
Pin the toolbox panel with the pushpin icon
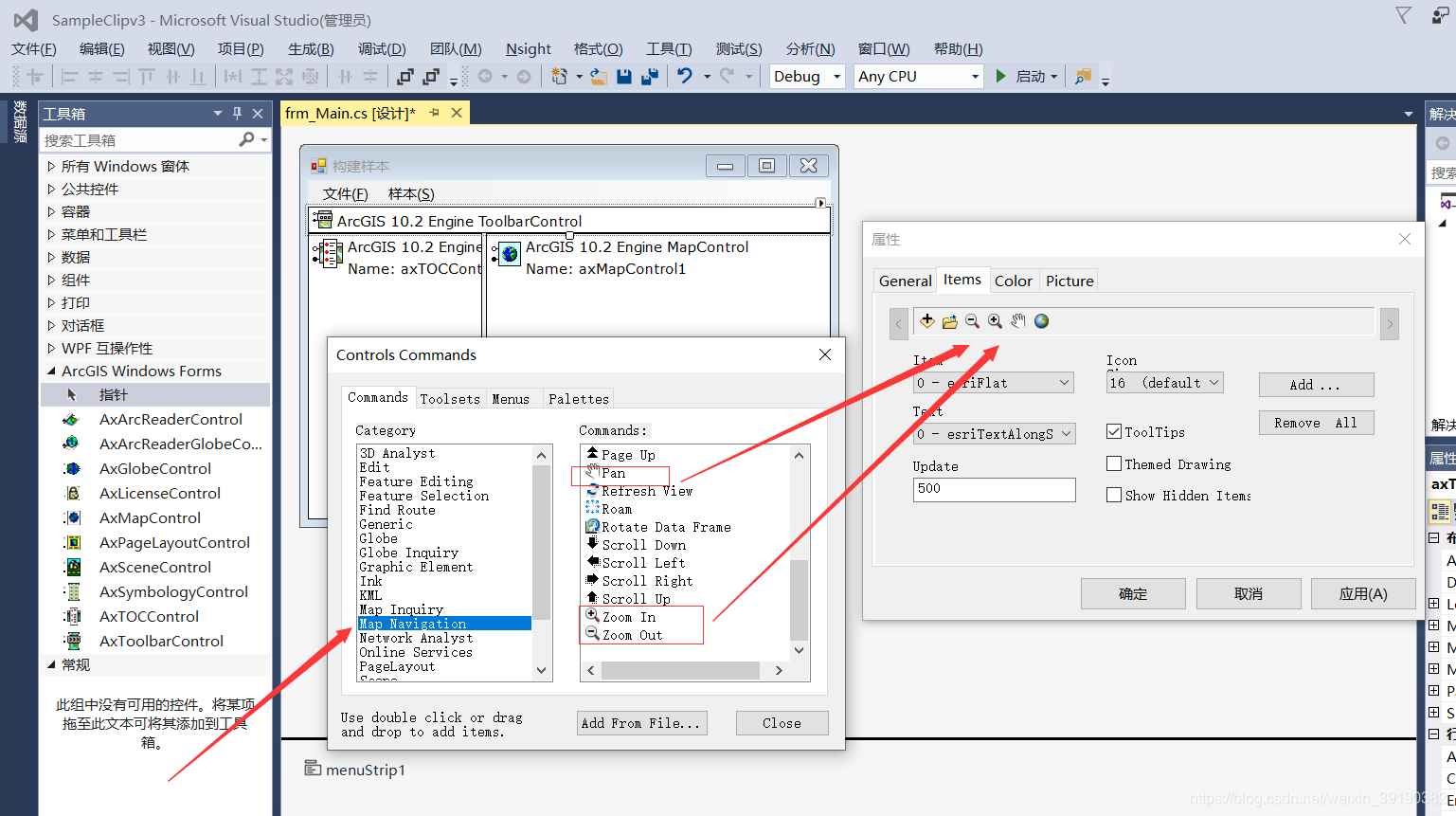coord(237,114)
